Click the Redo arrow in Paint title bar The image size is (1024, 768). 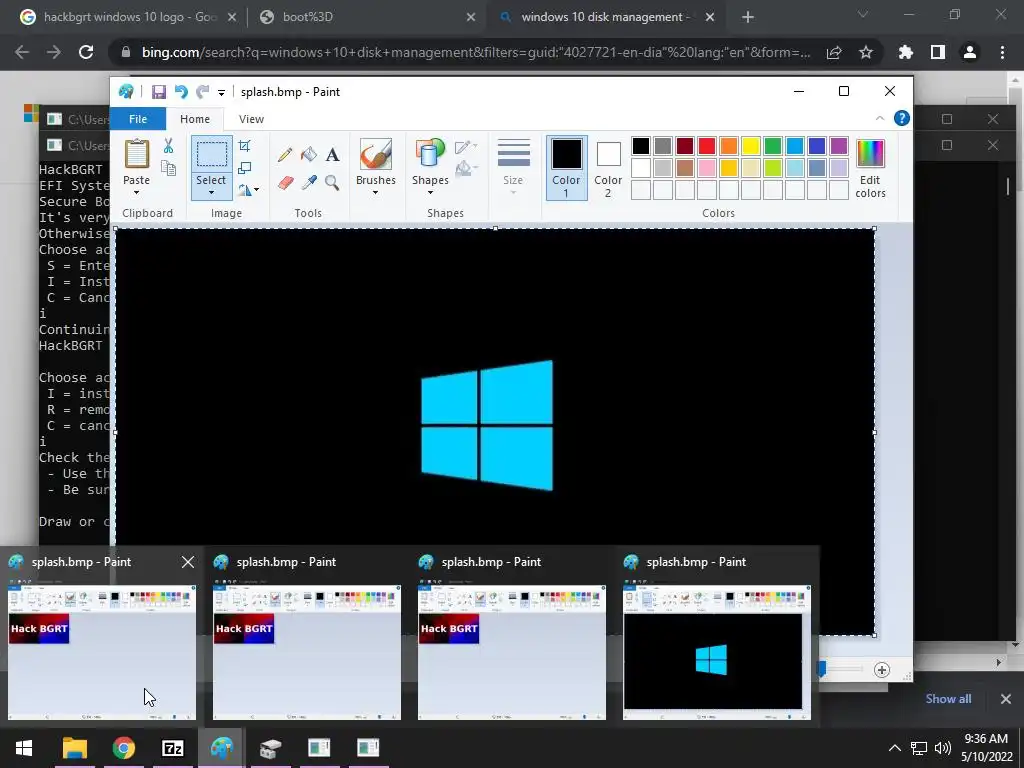click(203, 92)
